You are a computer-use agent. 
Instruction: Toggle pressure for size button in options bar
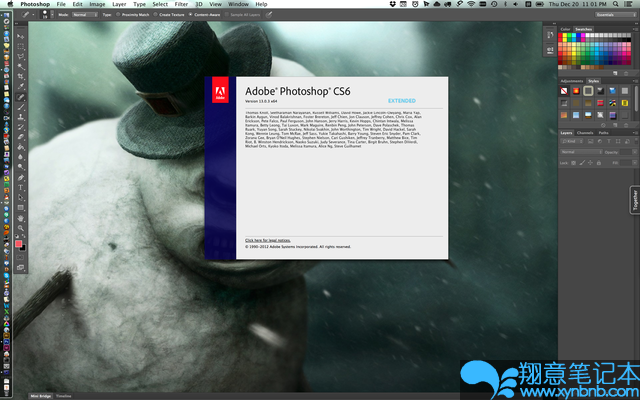[x=268, y=14]
